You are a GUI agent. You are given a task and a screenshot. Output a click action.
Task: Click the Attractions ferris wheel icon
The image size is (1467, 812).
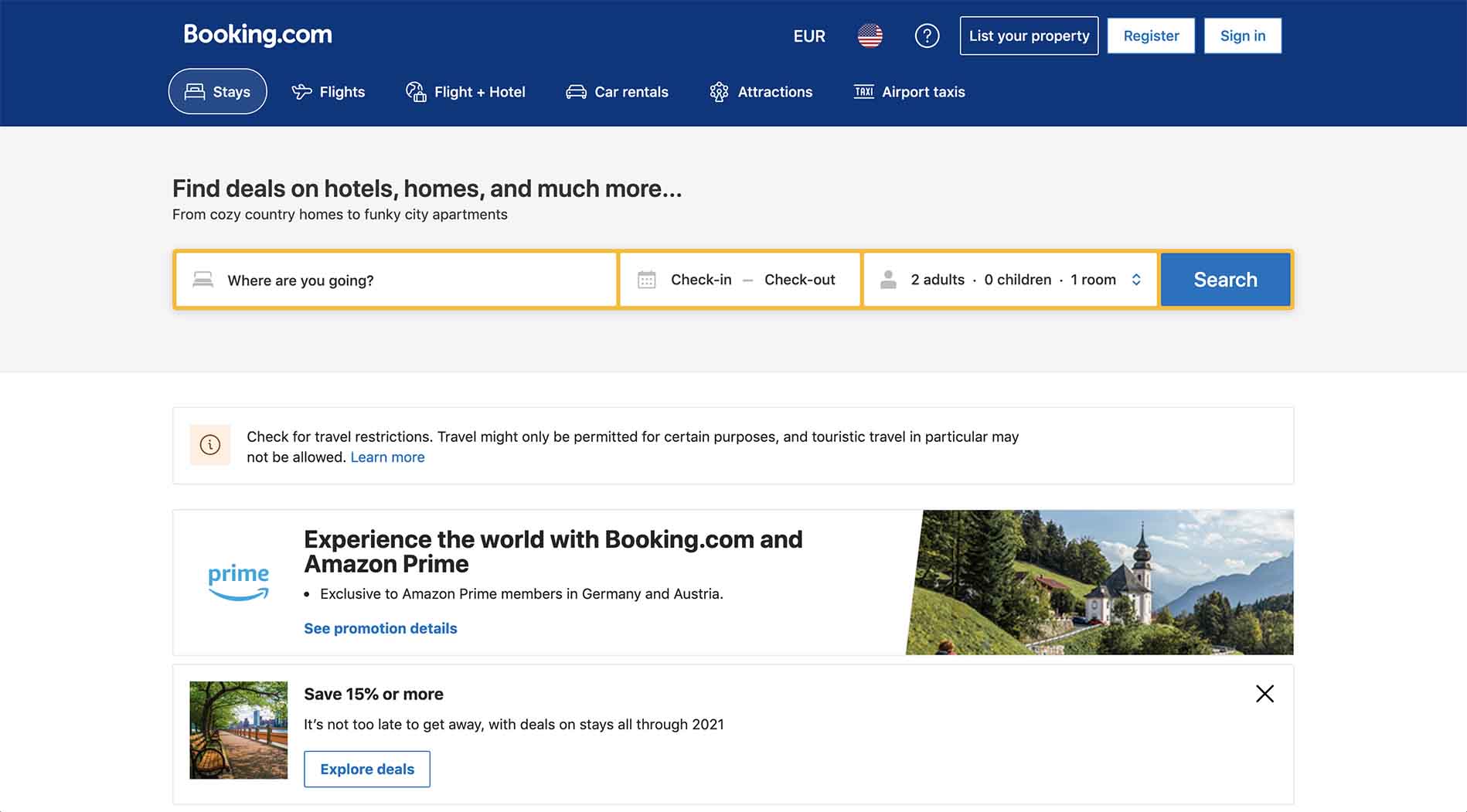[719, 92]
